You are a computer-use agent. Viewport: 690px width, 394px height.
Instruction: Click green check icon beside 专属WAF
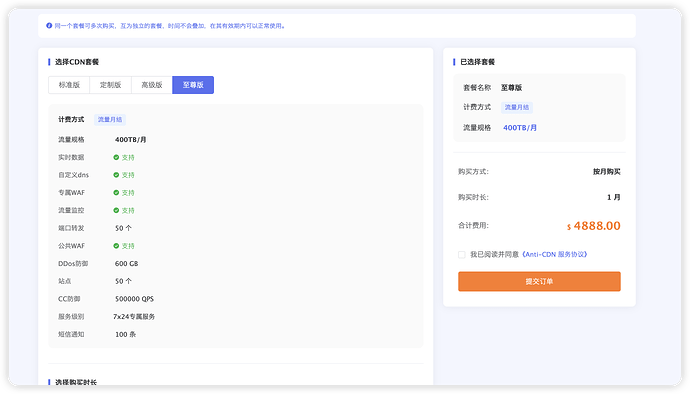116,192
